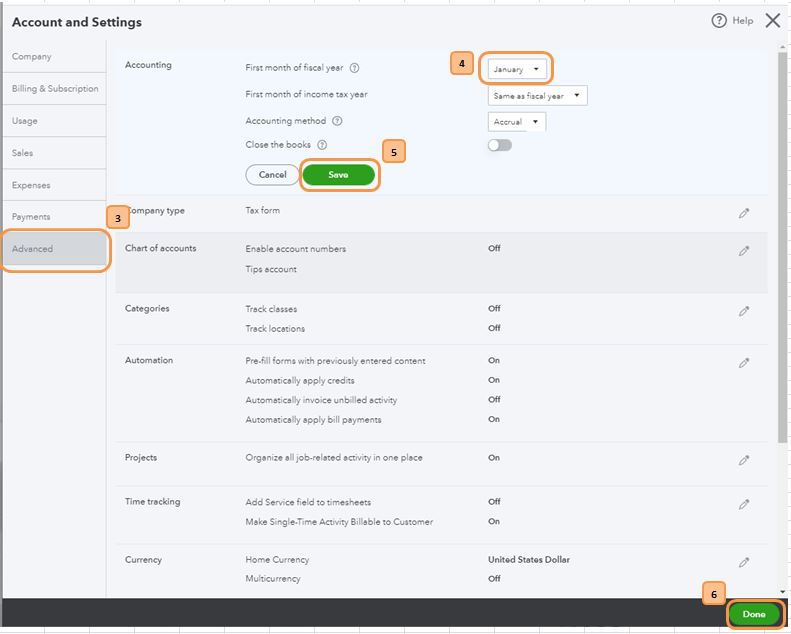
Task: Edit Company type with pencil icon
Action: pos(744,213)
